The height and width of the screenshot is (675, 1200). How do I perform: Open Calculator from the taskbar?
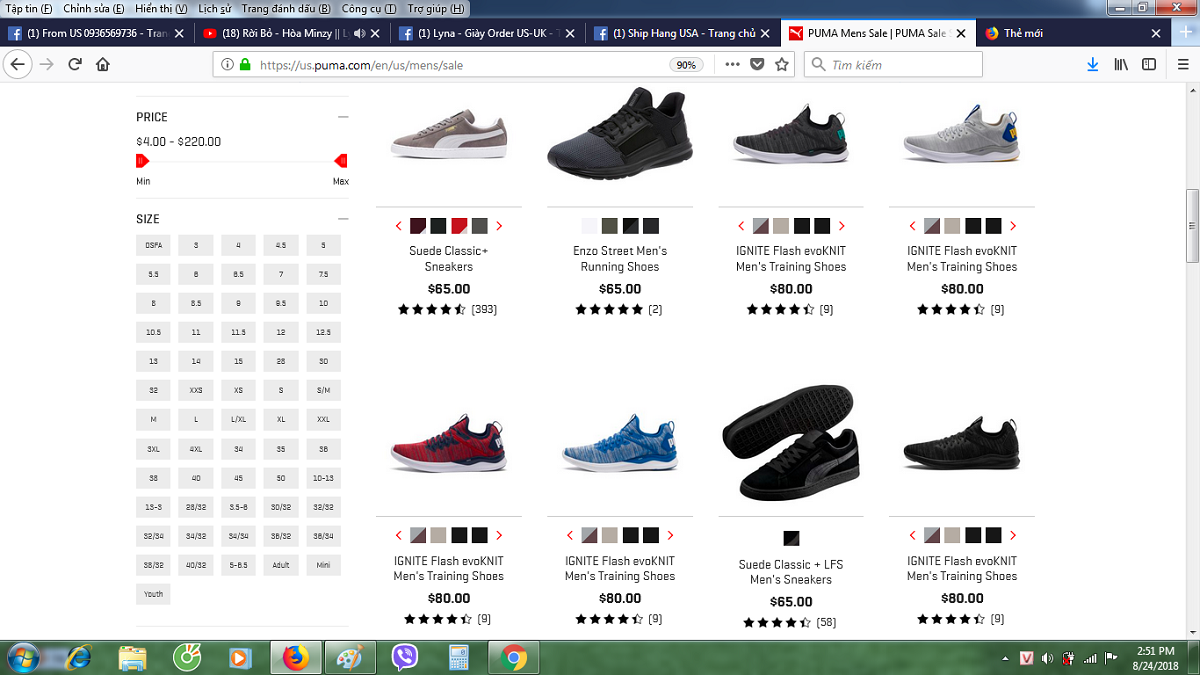coord(459,658)
